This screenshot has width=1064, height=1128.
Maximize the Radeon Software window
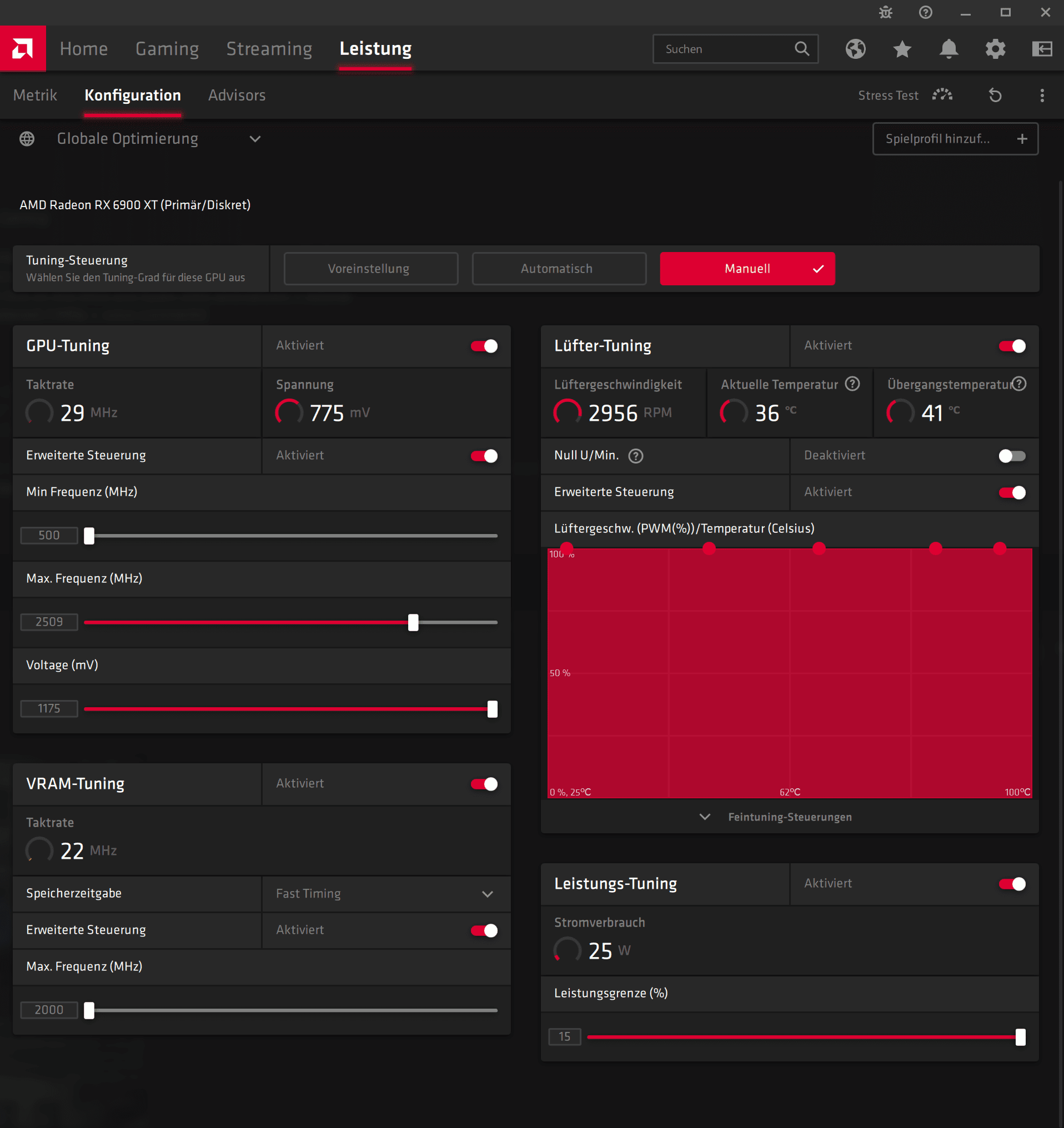(x=1005, y=12)
